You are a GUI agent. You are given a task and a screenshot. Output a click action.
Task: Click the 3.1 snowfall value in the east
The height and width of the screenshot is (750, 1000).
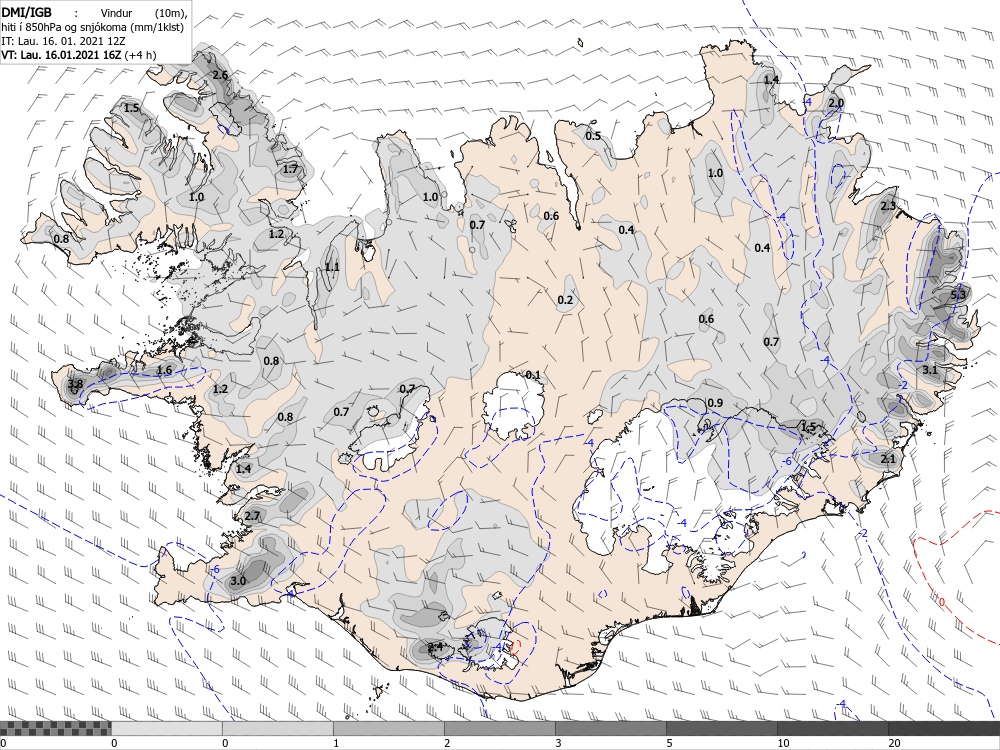click(x=930, y=370)
